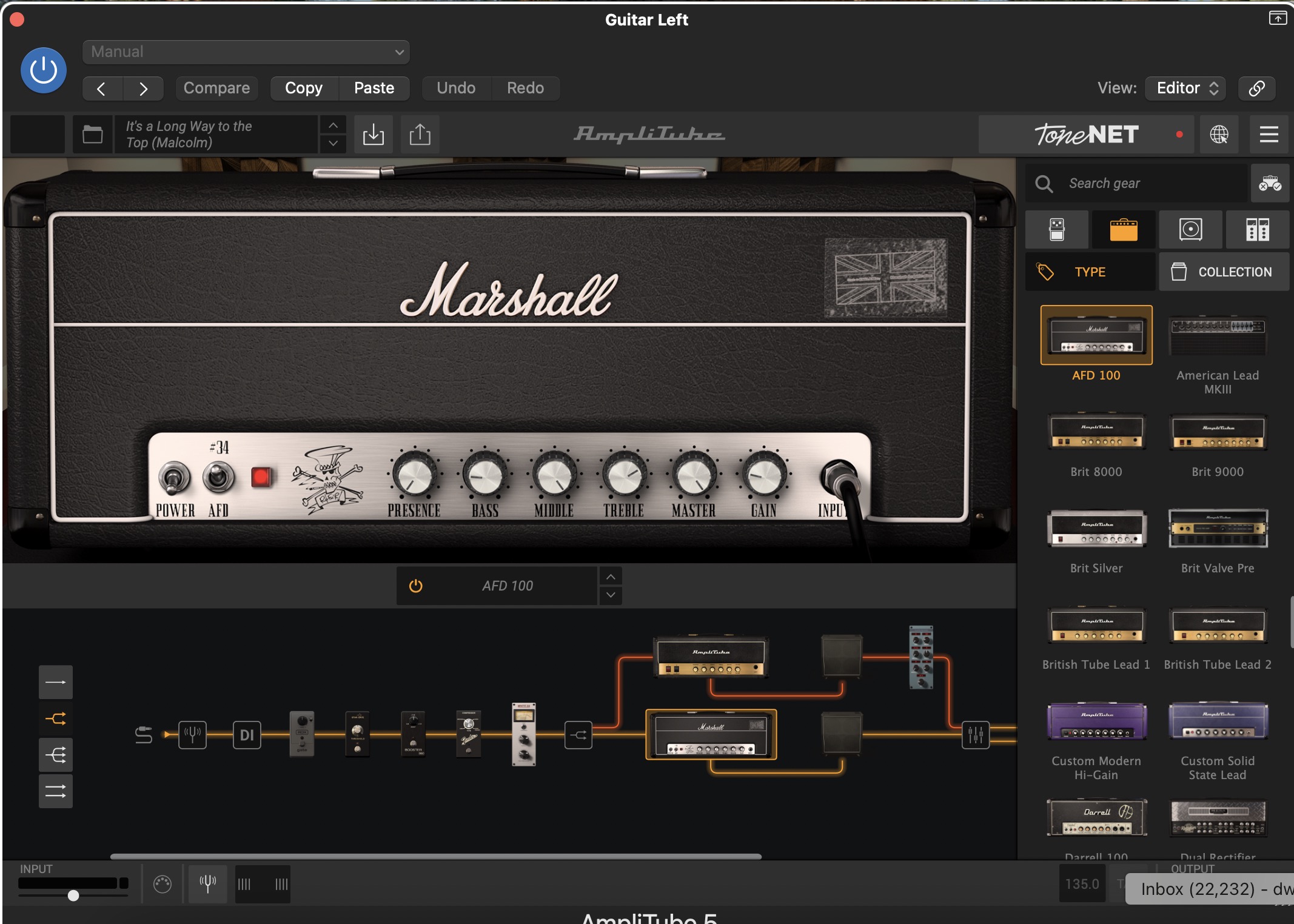Image resolution: width=1294 pixels, height=924 pixels.
Task: Switch to the stomp pedals gear tab
Action: (1057, 230)
